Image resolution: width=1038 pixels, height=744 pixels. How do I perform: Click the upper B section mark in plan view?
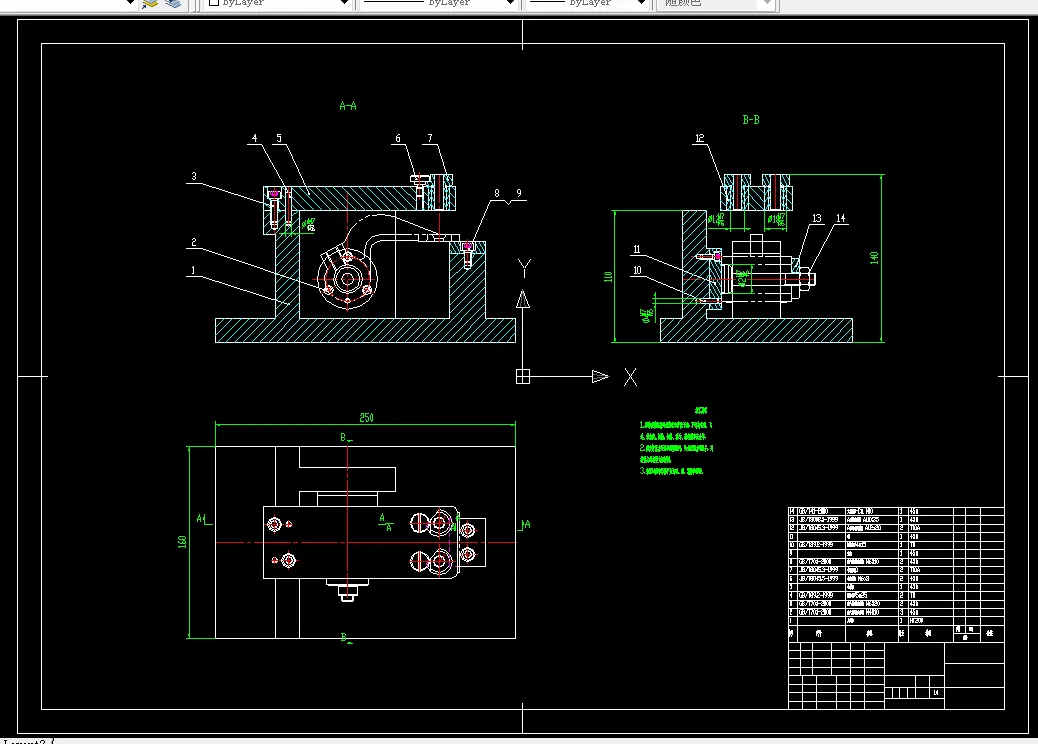[x=346, y=438]
